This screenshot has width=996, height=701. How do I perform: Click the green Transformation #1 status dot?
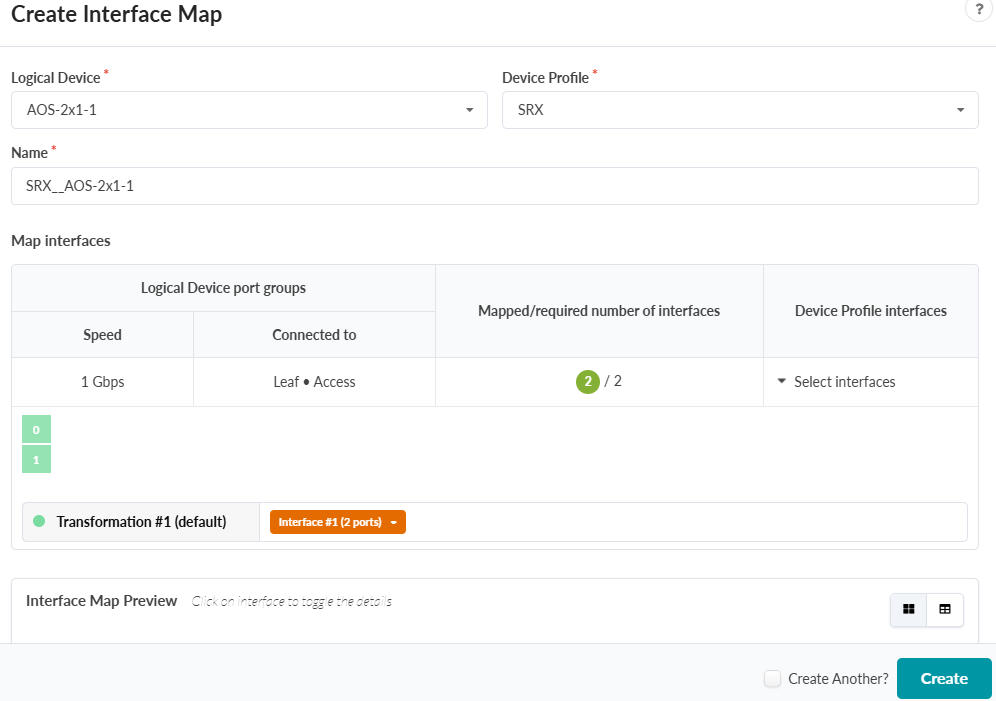tap(39, 521)
